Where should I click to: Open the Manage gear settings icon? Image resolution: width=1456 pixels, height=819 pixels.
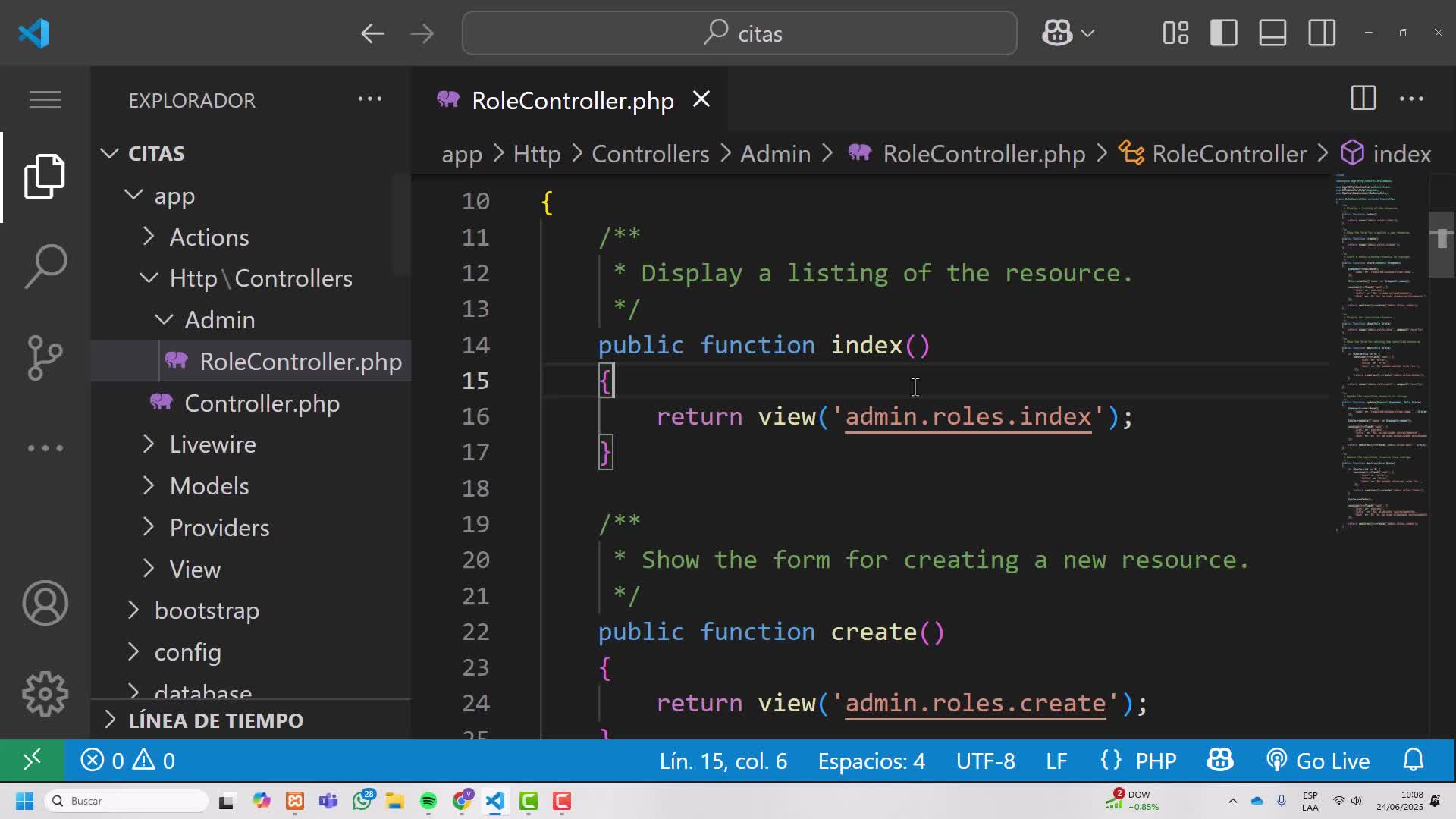tap(45, 694)
